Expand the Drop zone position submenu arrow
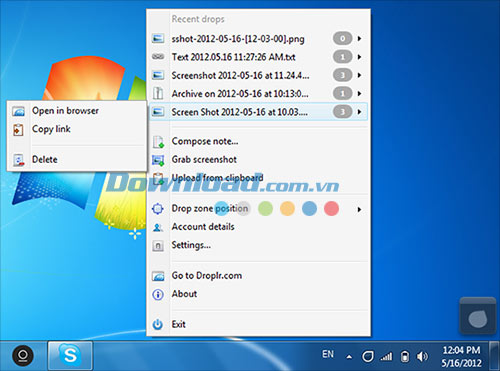Screen dimensions: 500x371 [x=359, y=210]
